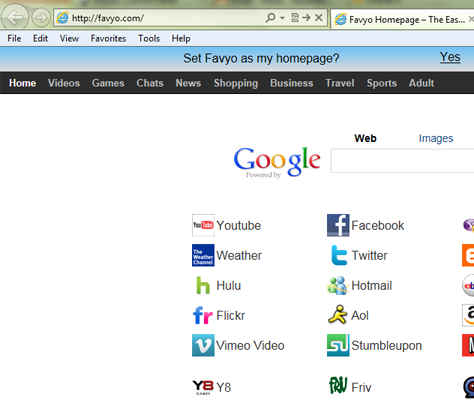Viewport: 474px width, 400px height.
Task: Click the eBay icon
Action: click(x=468, y=285)
